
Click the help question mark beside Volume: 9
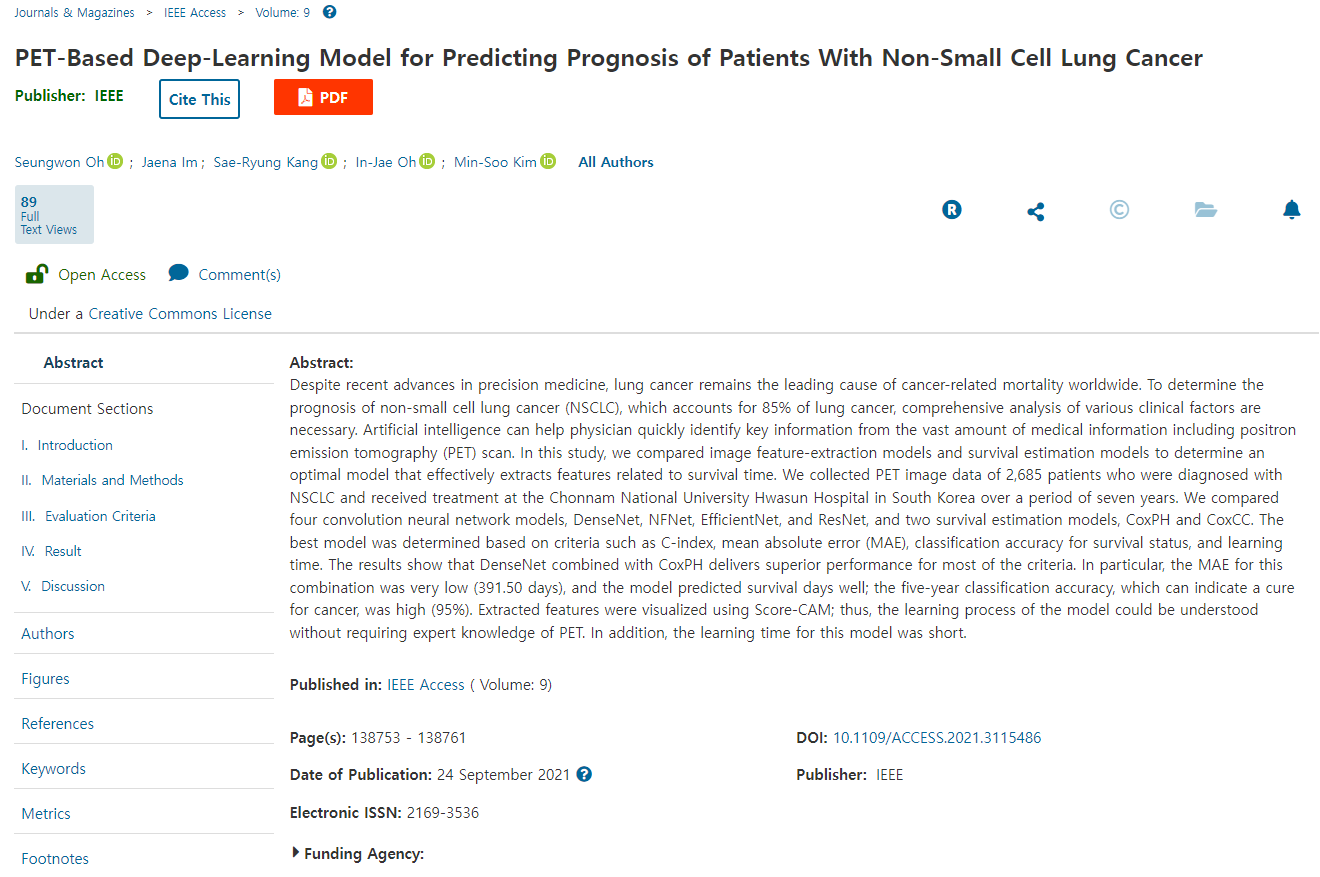[x=330, y=12]
